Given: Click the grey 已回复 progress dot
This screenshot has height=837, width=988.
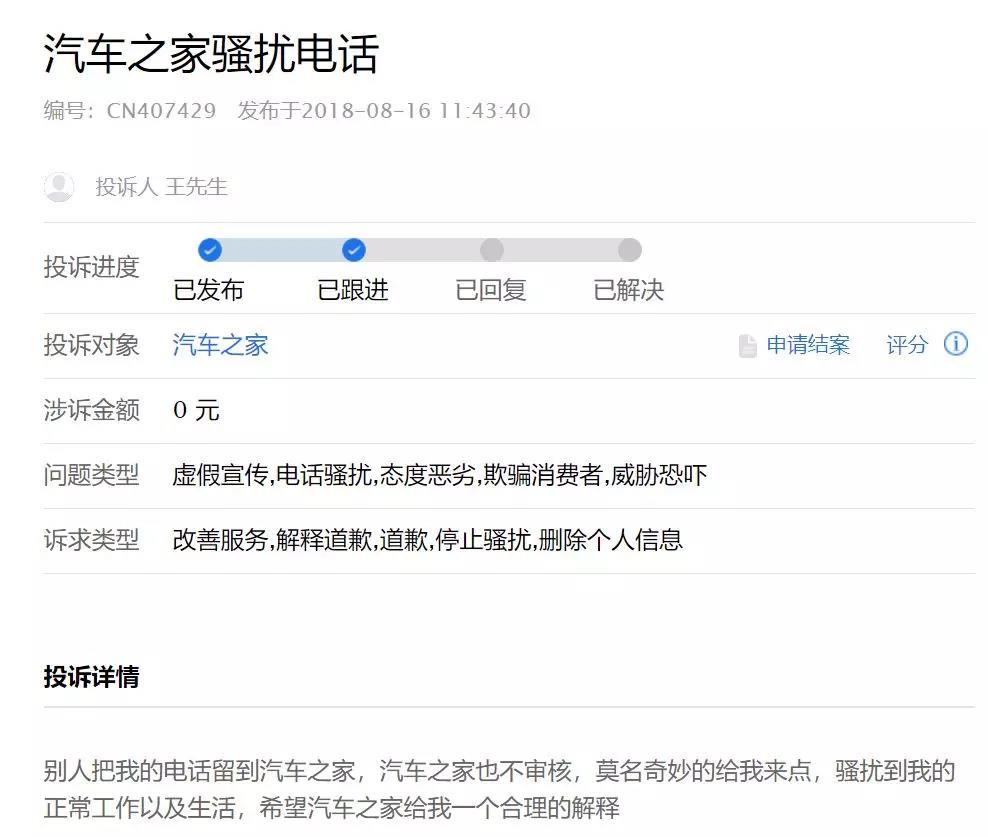Looking at the screenshot, I should pyautogui.click(x=491, y=250).
